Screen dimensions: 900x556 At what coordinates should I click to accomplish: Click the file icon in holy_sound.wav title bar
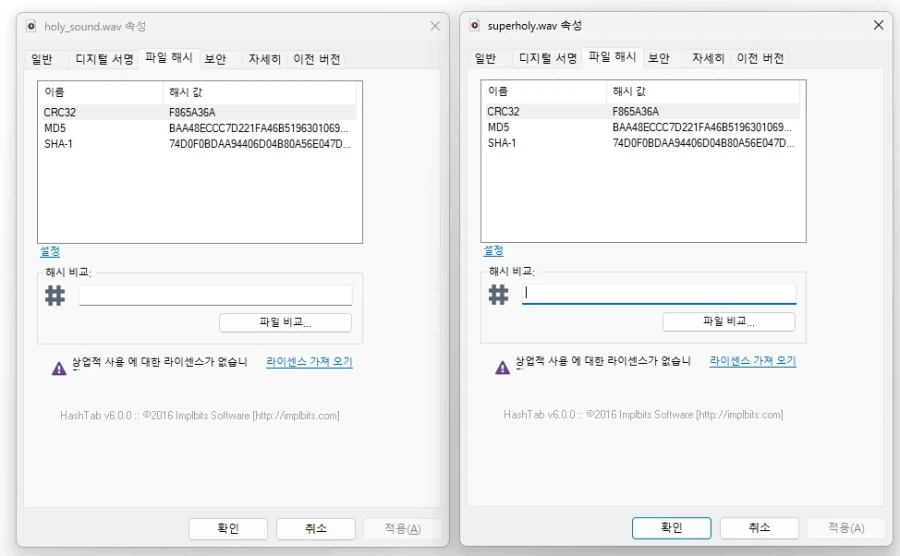pyautogui.click(x=32, y=26)
